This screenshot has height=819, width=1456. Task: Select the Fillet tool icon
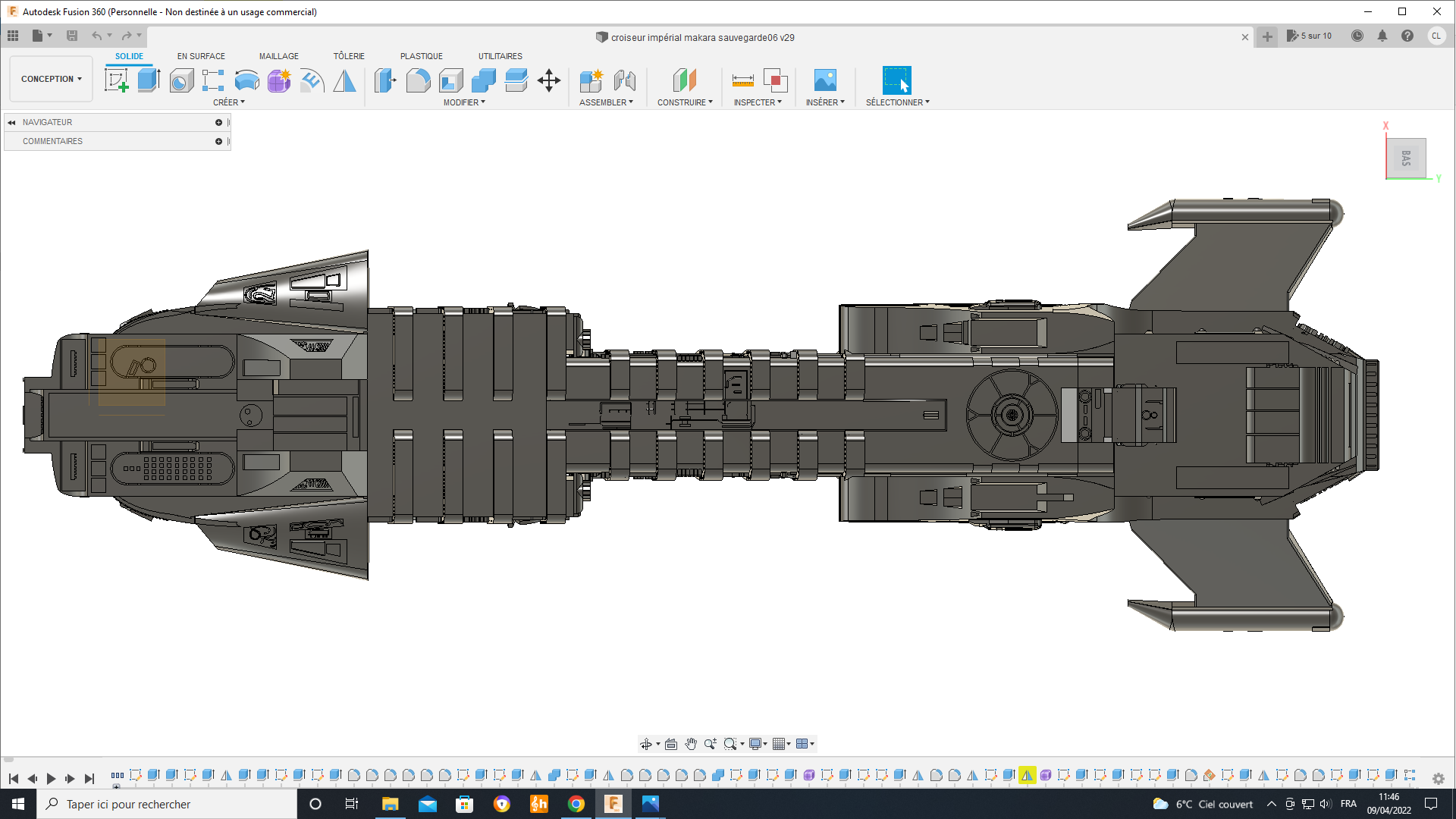click(418, 80)
